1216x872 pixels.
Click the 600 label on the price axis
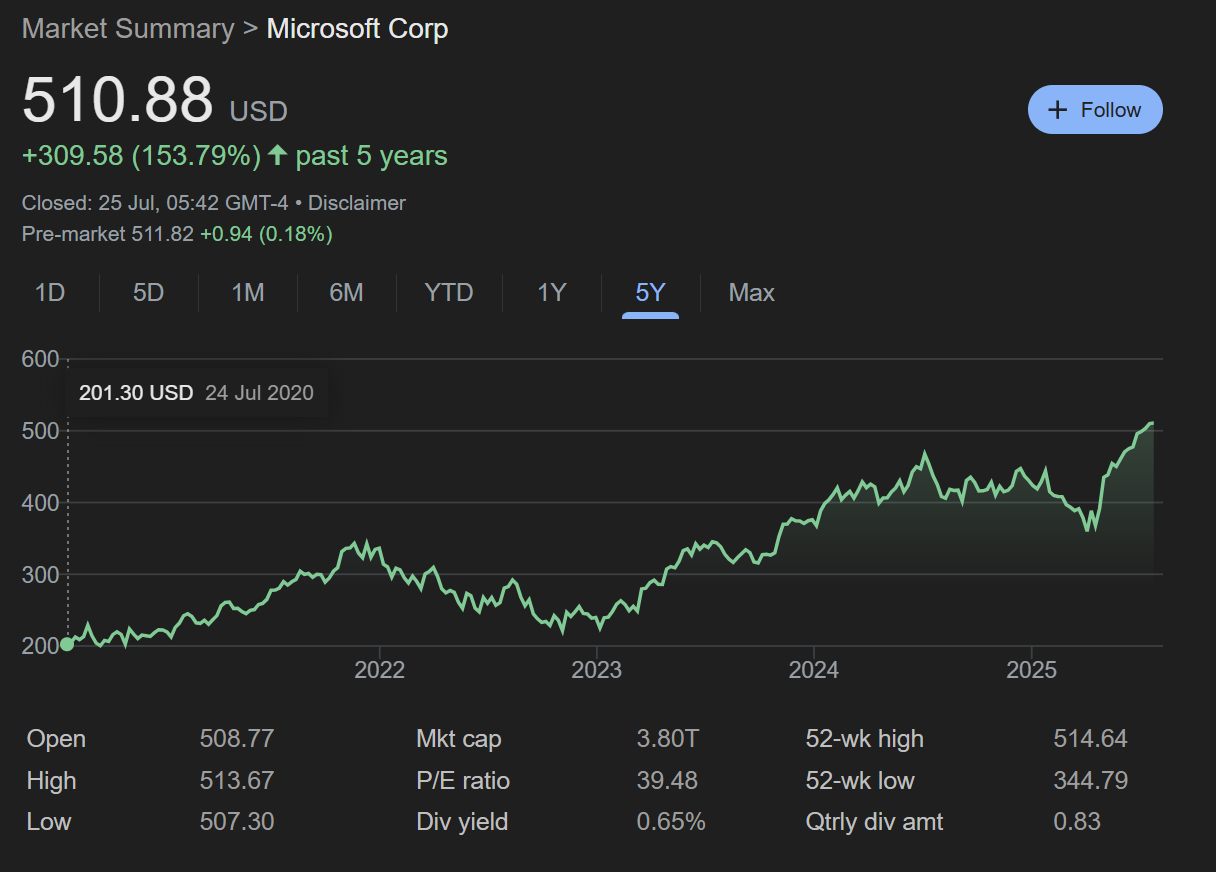click(41, 360)
